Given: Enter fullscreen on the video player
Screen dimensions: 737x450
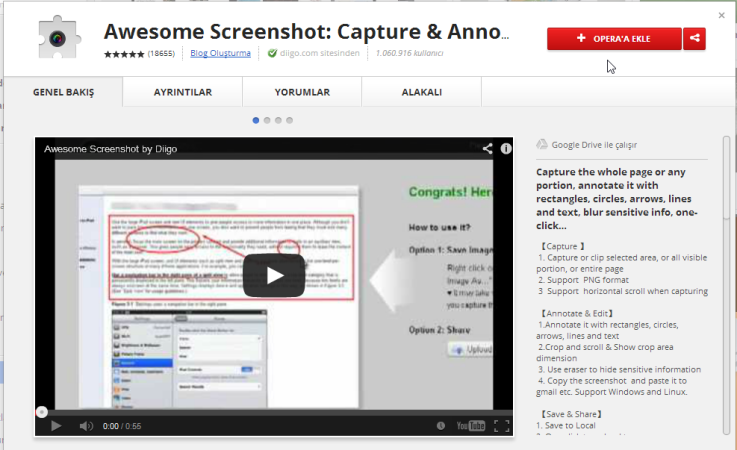Looking at the screenshot, I should click(x=502, y=426).
